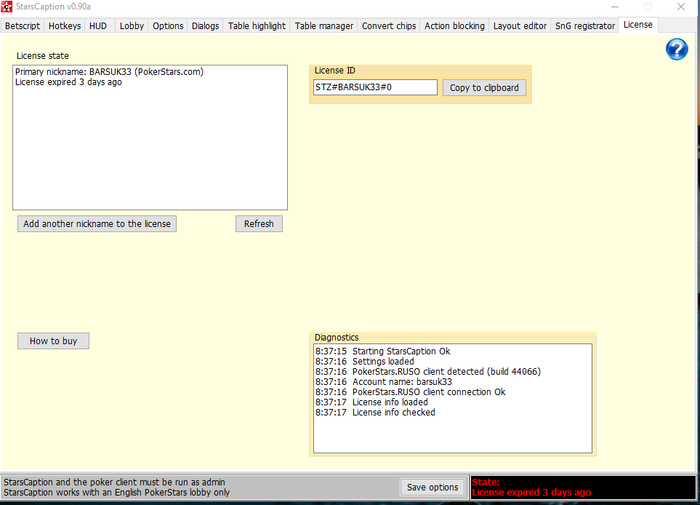
Task: Open the How to buy button
Action: point(53,341)
